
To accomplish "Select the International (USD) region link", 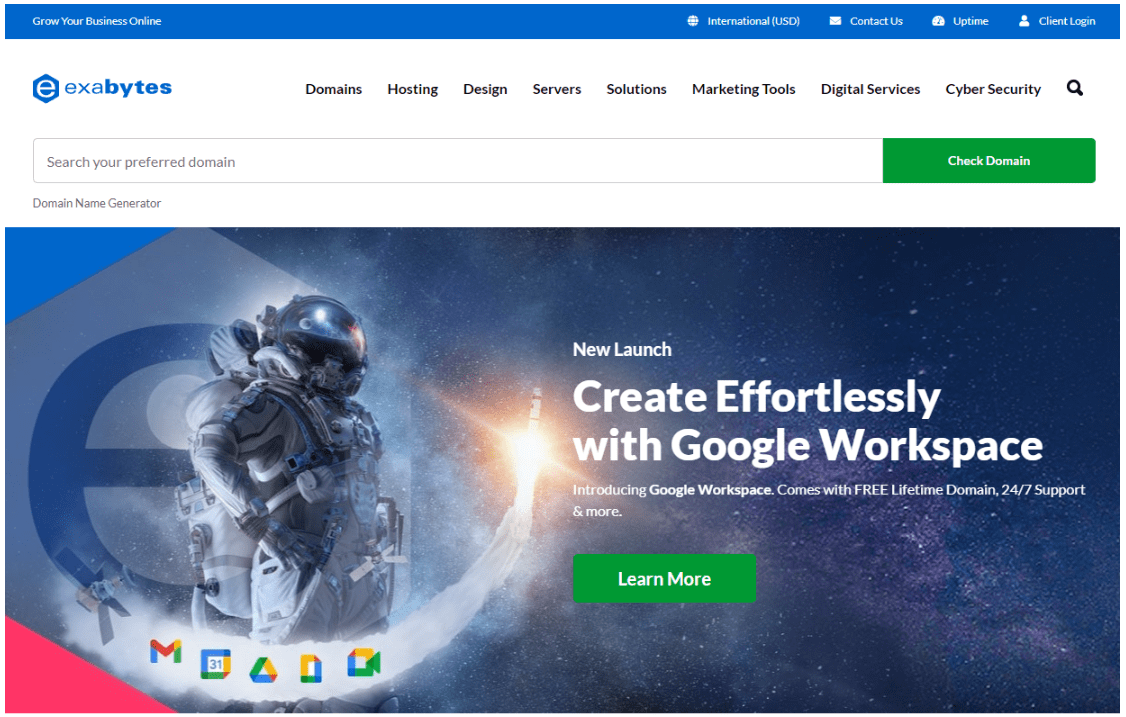I will [753, 21].
